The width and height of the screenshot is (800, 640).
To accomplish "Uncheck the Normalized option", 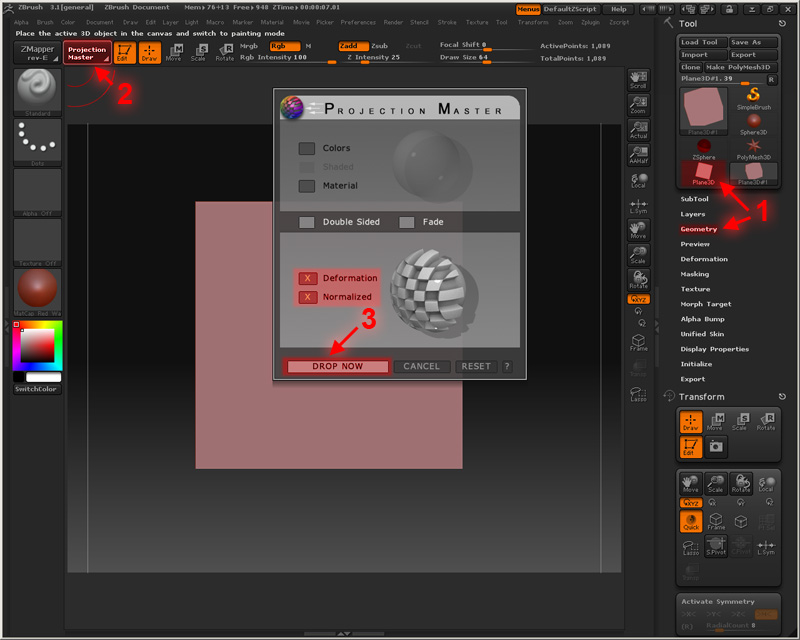I will click(308, 297).
